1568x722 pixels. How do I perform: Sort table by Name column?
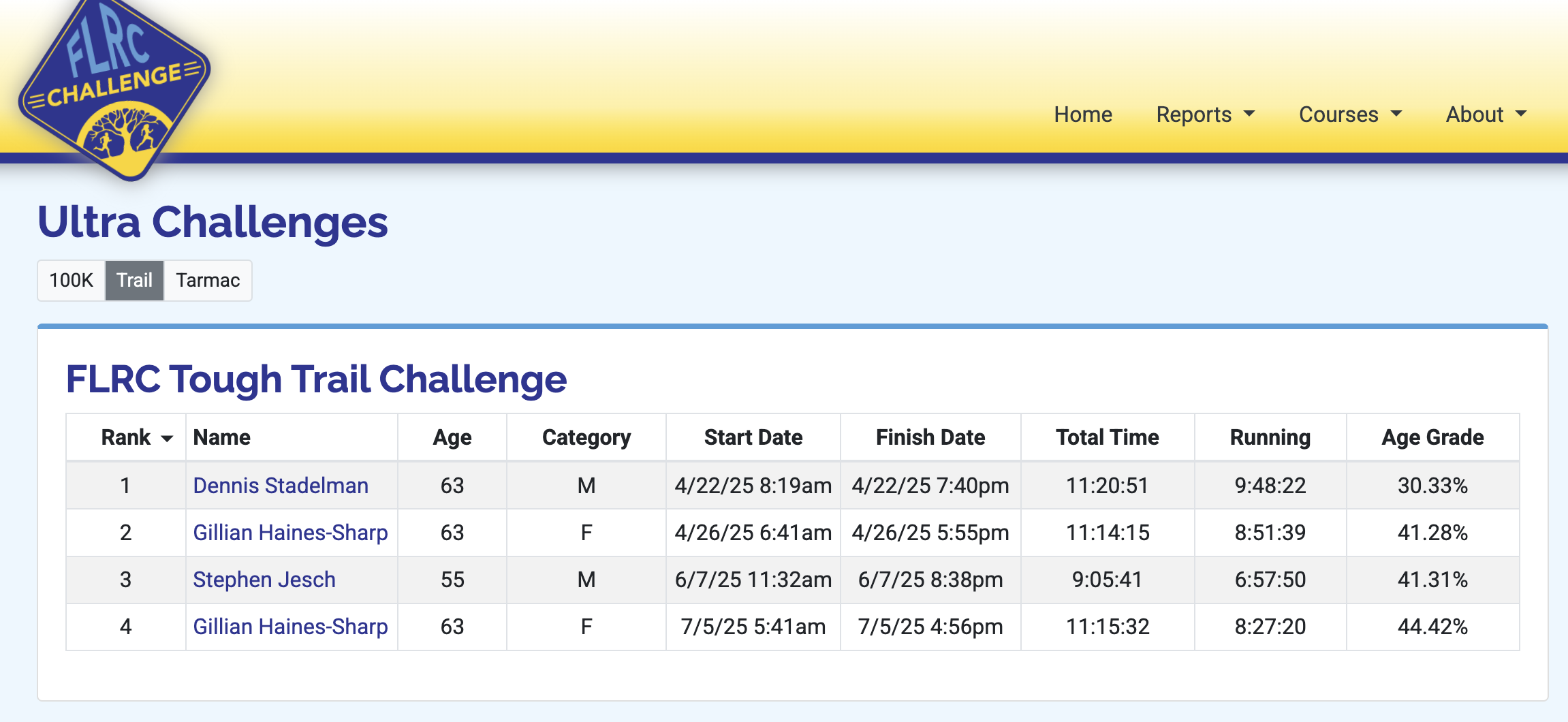[x=222, y=437]
